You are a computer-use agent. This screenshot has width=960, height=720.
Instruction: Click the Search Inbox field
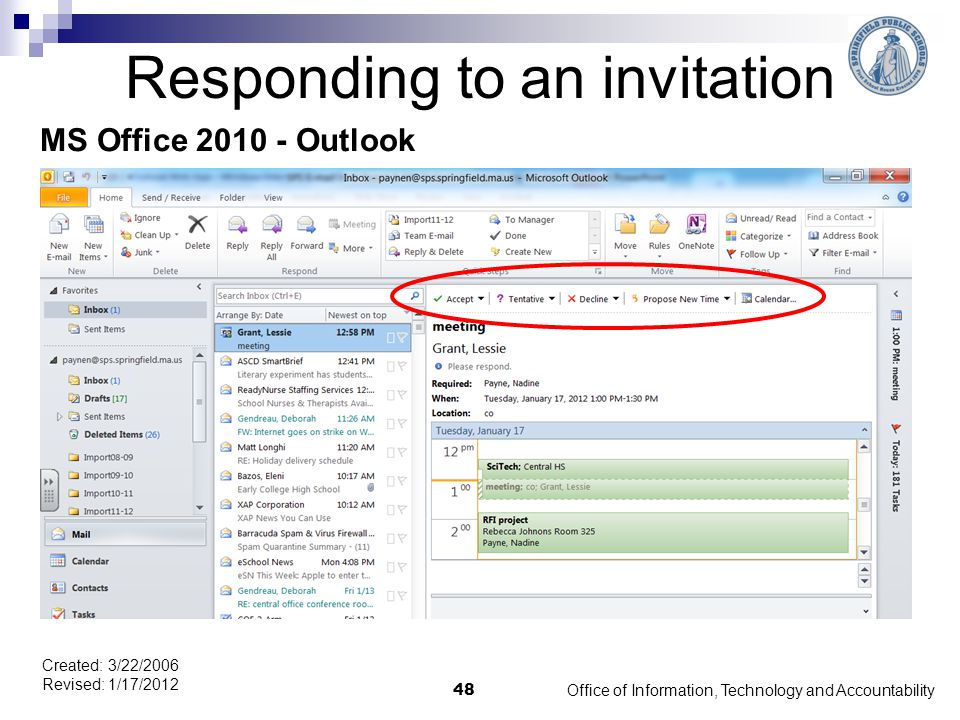point(311,296)
